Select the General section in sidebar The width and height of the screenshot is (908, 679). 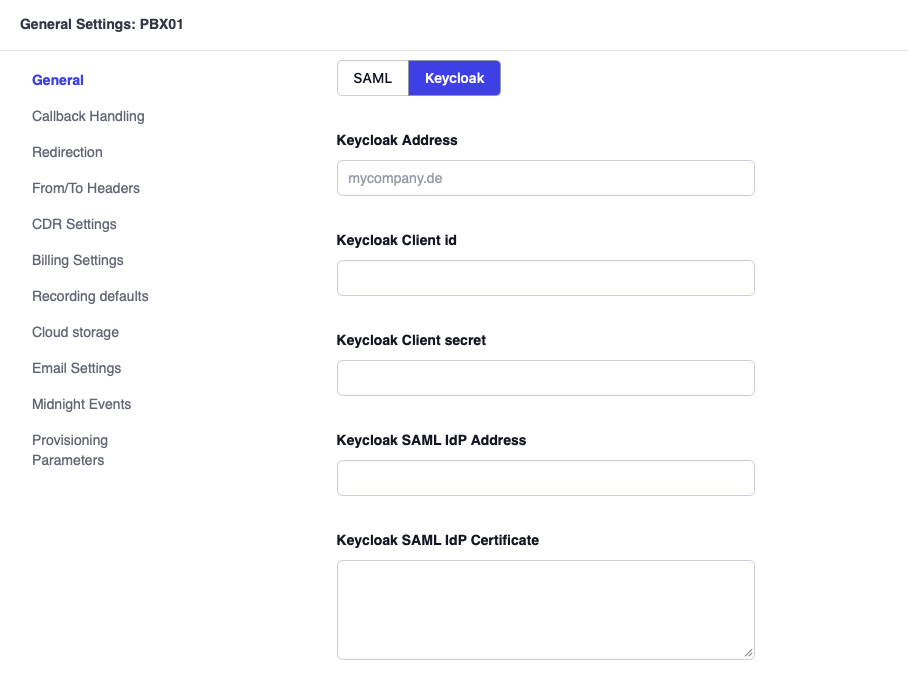point(57,80)
